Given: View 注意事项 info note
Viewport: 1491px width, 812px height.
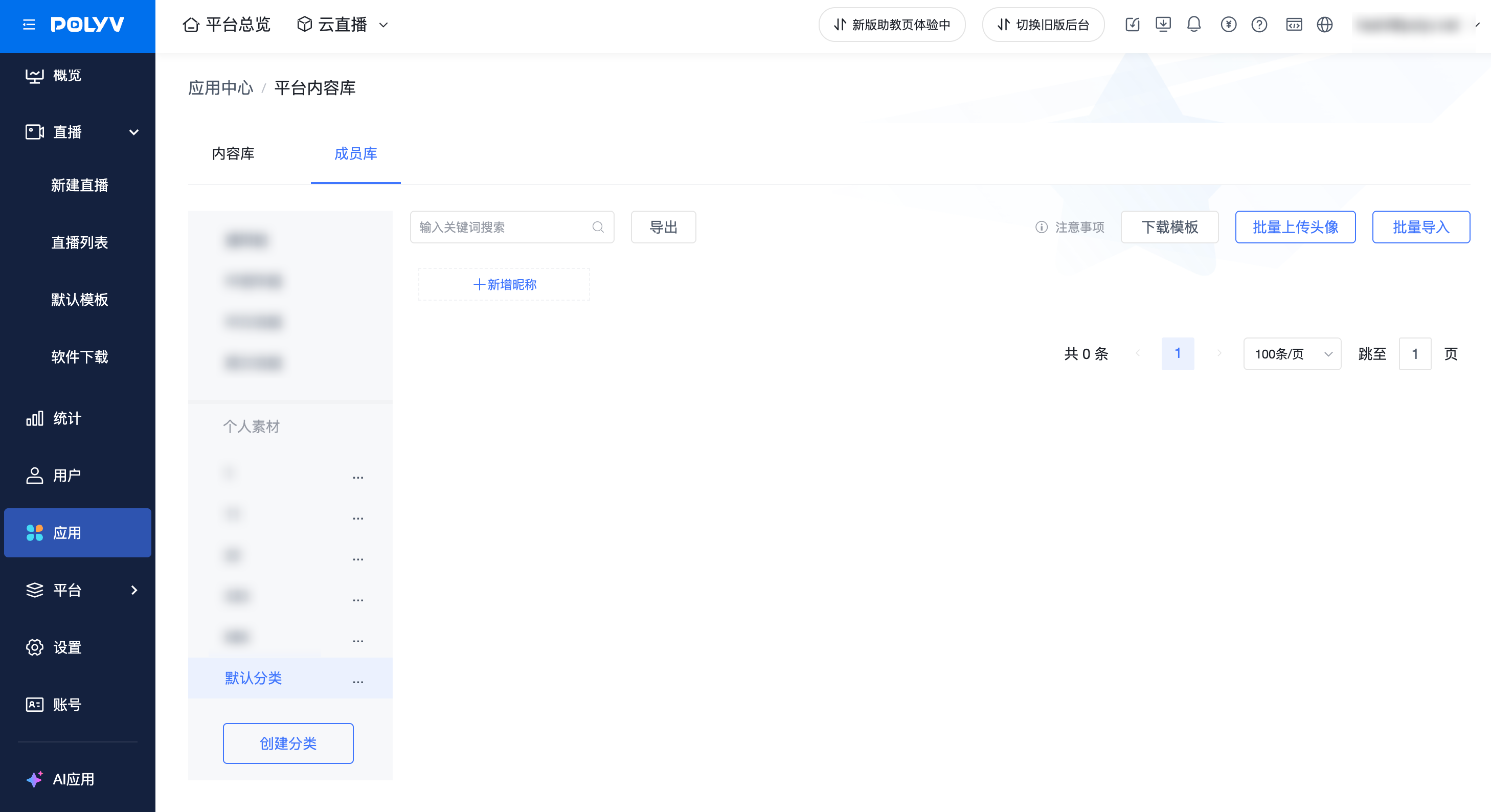Looking at the screenshot, I should click(x=1070, y=227).
